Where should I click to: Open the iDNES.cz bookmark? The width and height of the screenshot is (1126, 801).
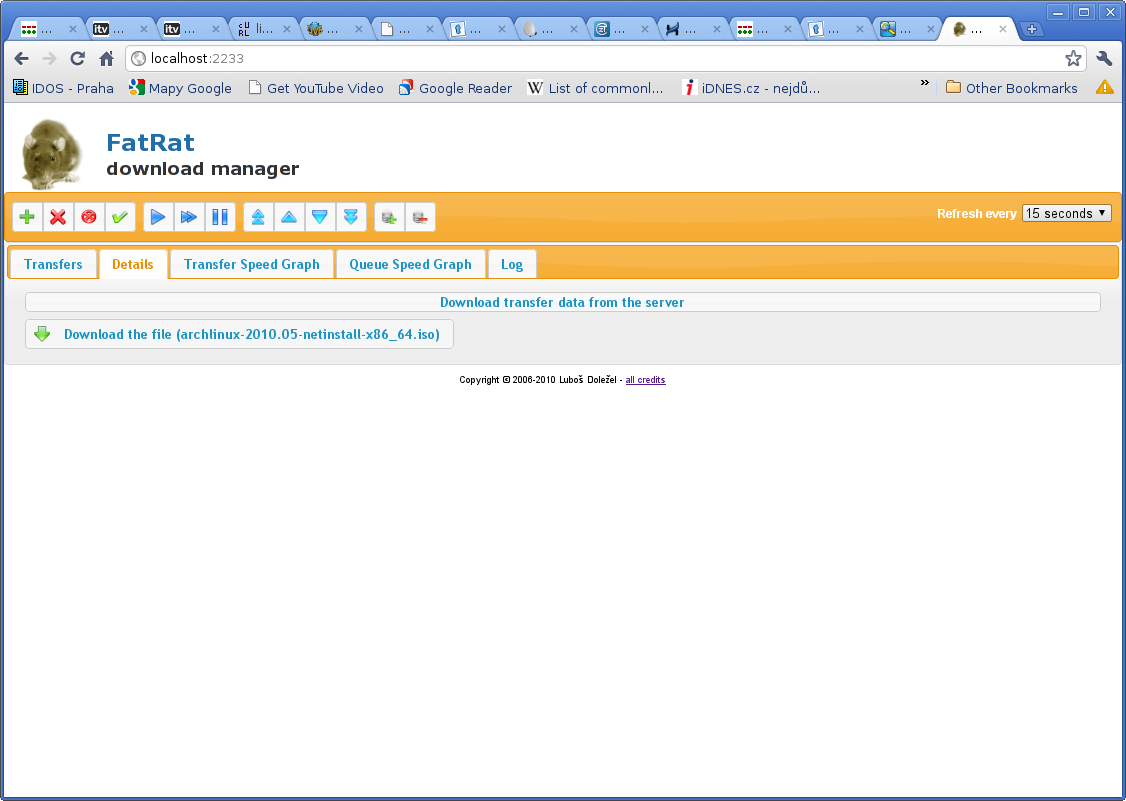click(x=750, y=88)
